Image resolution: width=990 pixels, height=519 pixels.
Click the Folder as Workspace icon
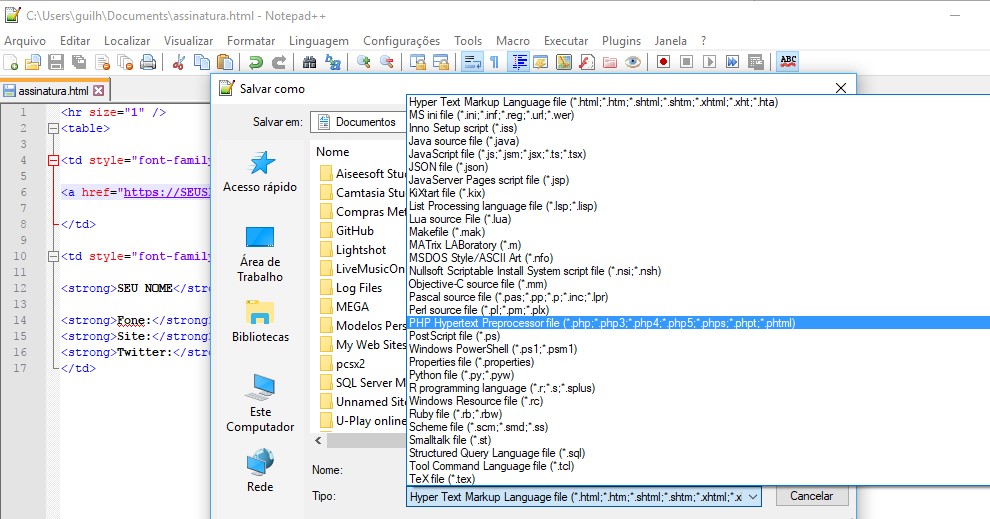[x=610, y=62]
